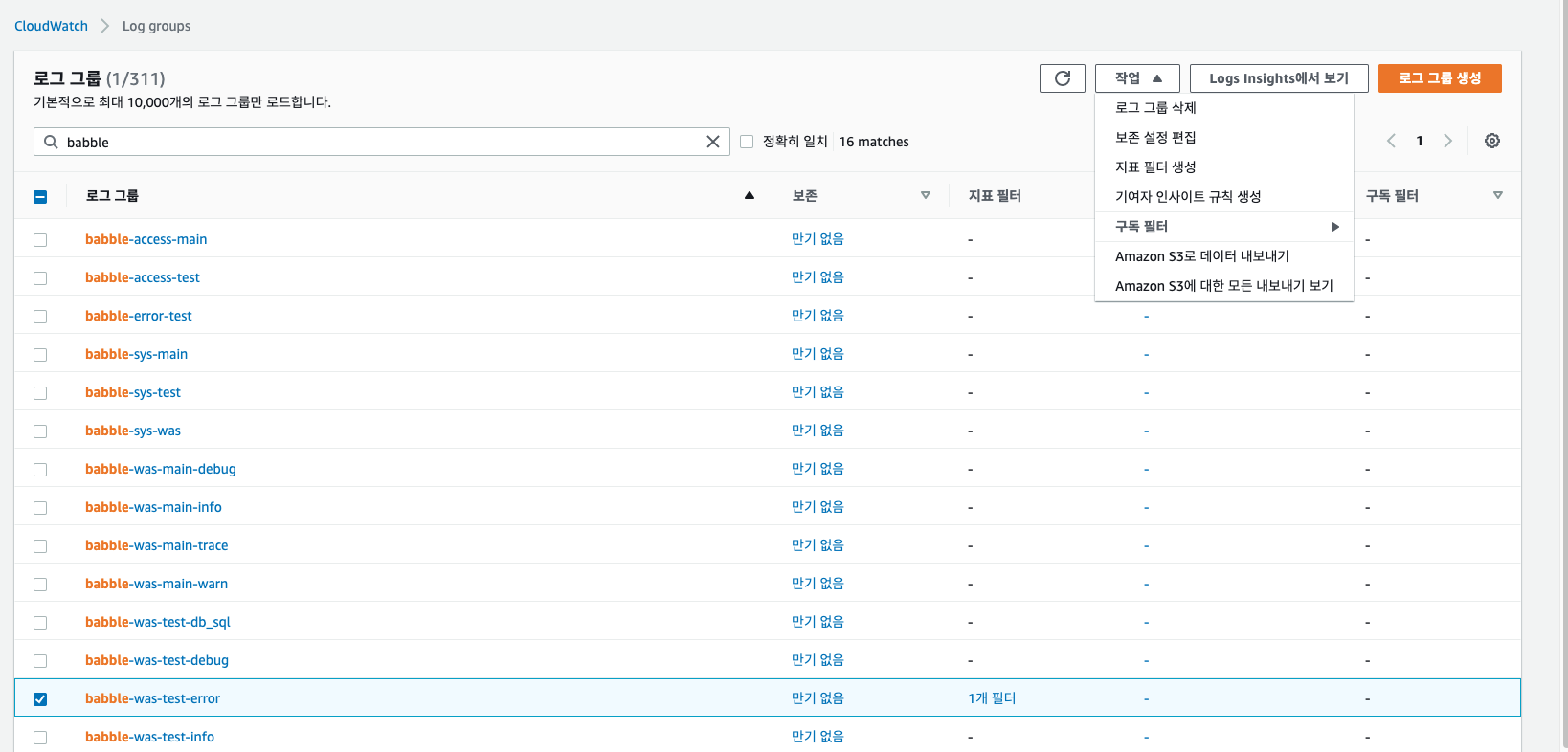Check the babble-was-test-info row checkbox
The image size is (1568, 752).
(x=40, y=737)
